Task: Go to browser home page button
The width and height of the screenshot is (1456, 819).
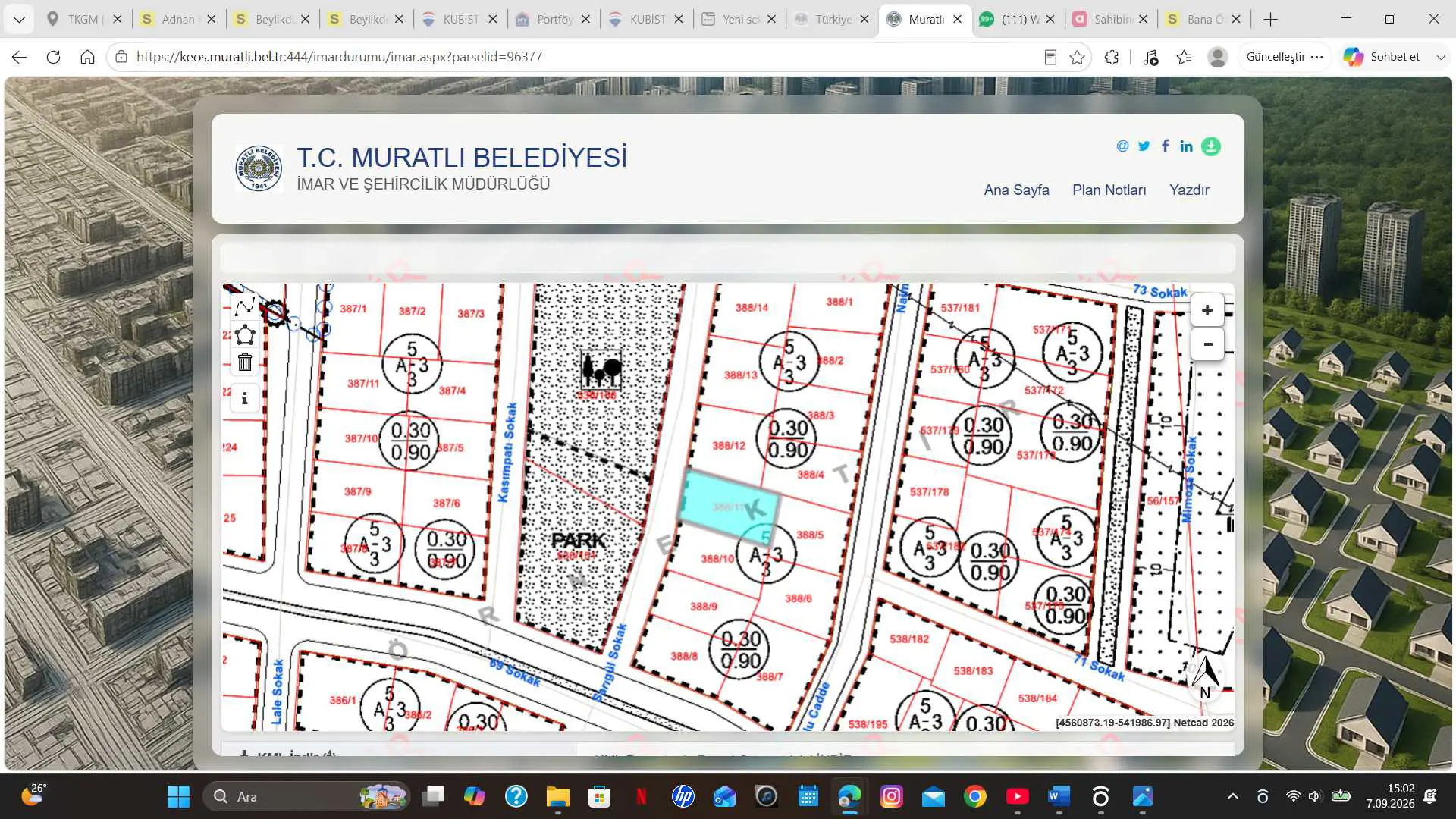Action: [87, 57]
